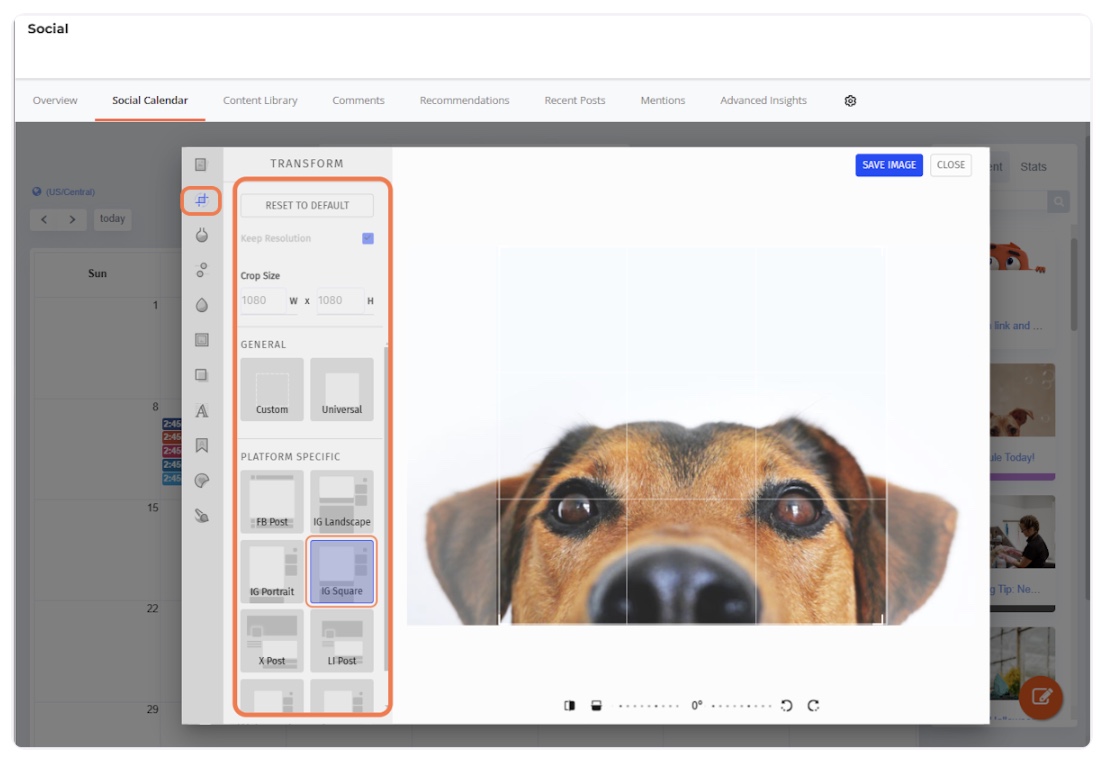Choose the LI Post crop preset
The width and height of the screenshot is (1104, 760).
341,641
